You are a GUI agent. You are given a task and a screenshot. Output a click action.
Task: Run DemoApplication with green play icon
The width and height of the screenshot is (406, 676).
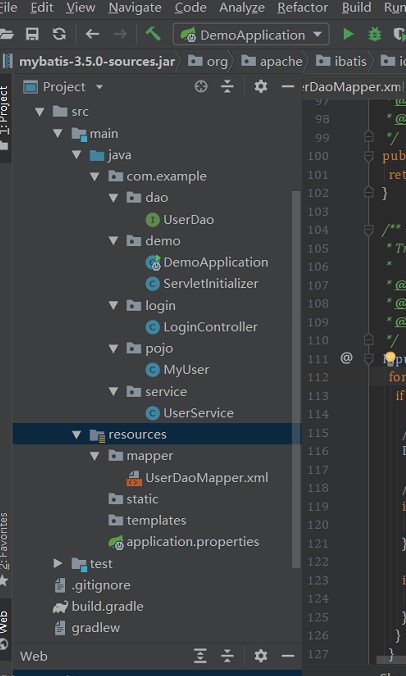348,34
